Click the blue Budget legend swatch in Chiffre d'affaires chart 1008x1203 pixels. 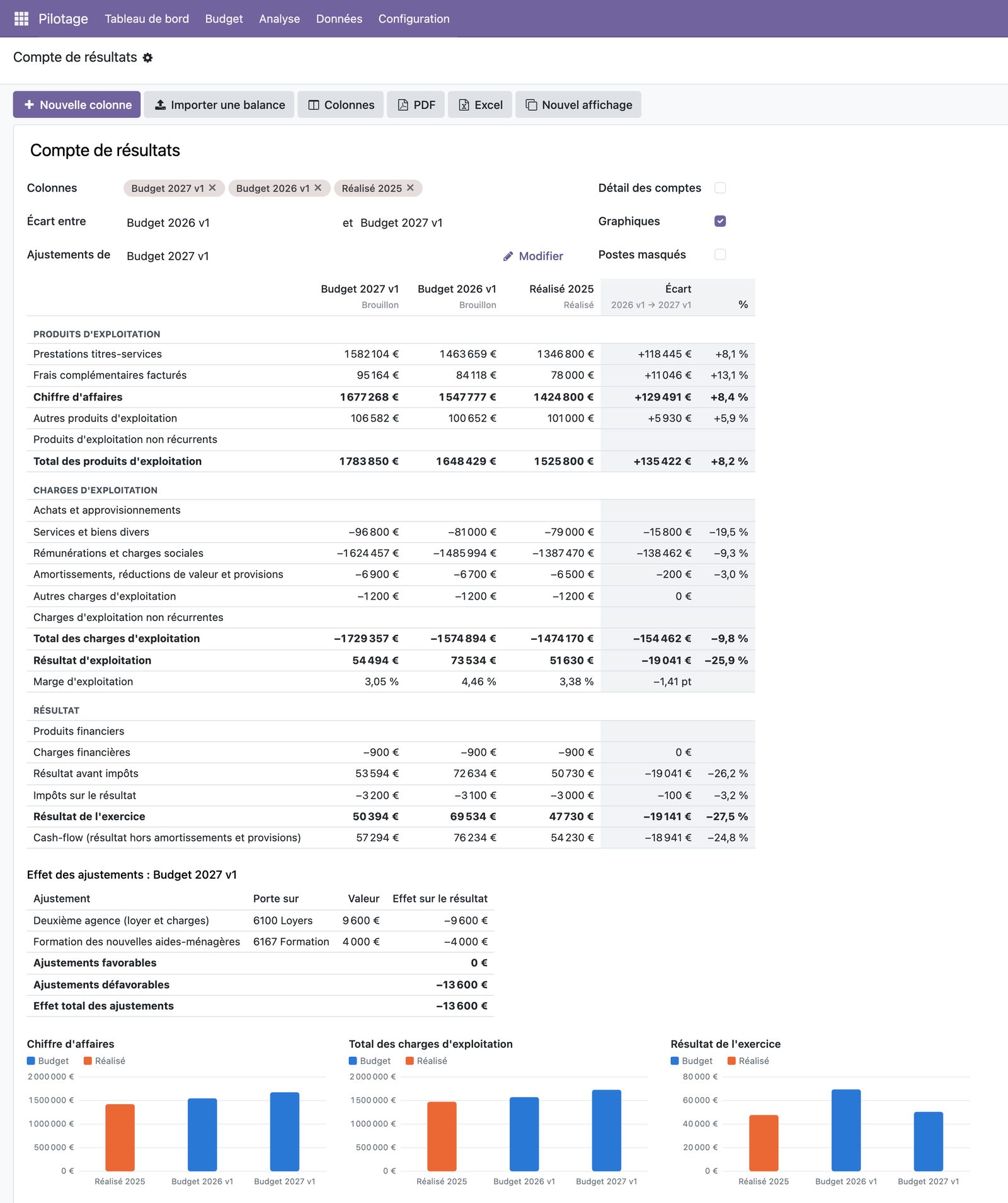coord(31,1061)
